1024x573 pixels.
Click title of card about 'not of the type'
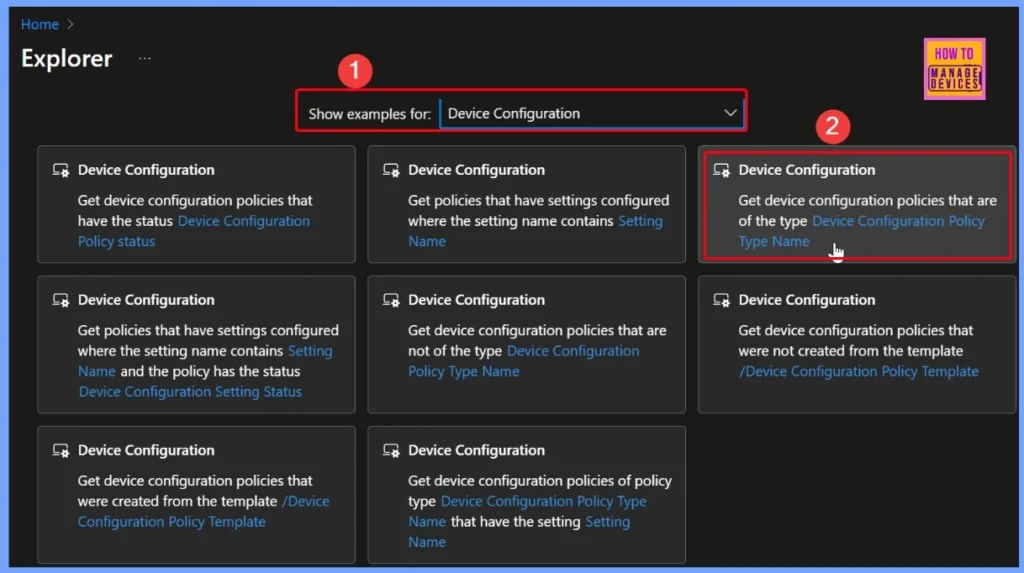tap(476, 300)
